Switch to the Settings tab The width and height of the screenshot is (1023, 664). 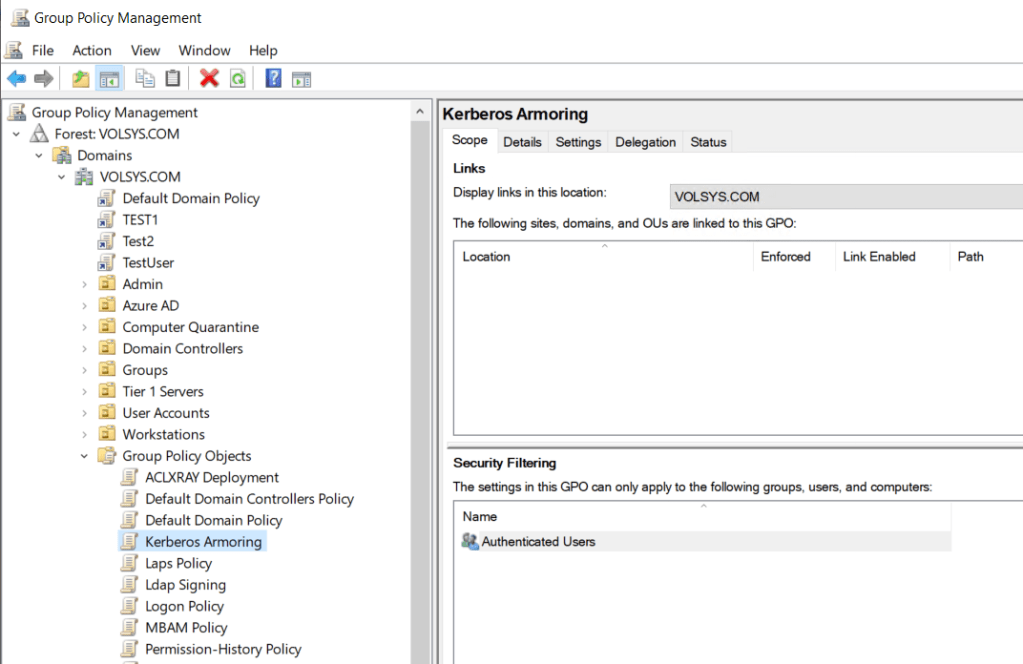578,142
